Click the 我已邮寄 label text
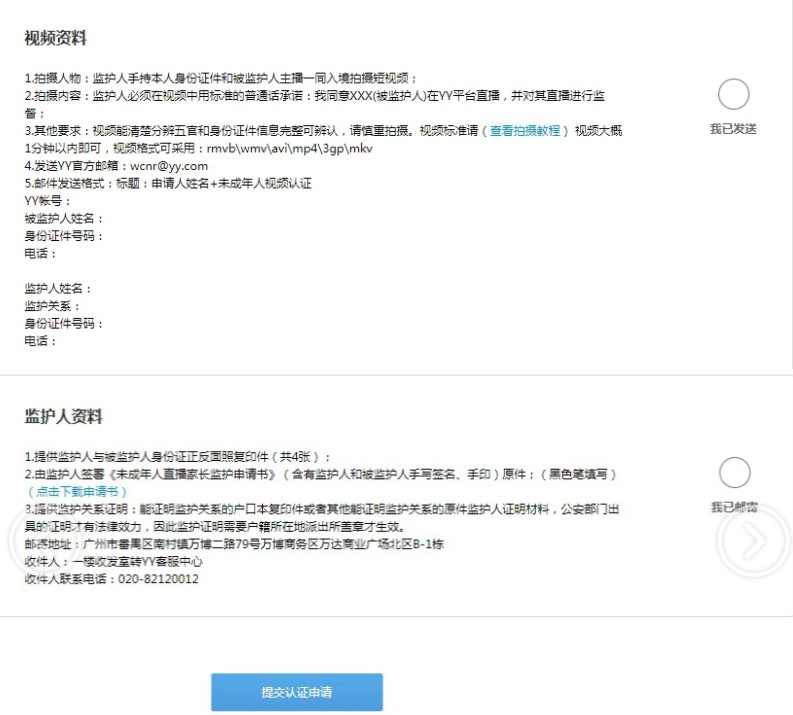Screen dimensions: 793x715 point(734,507)
